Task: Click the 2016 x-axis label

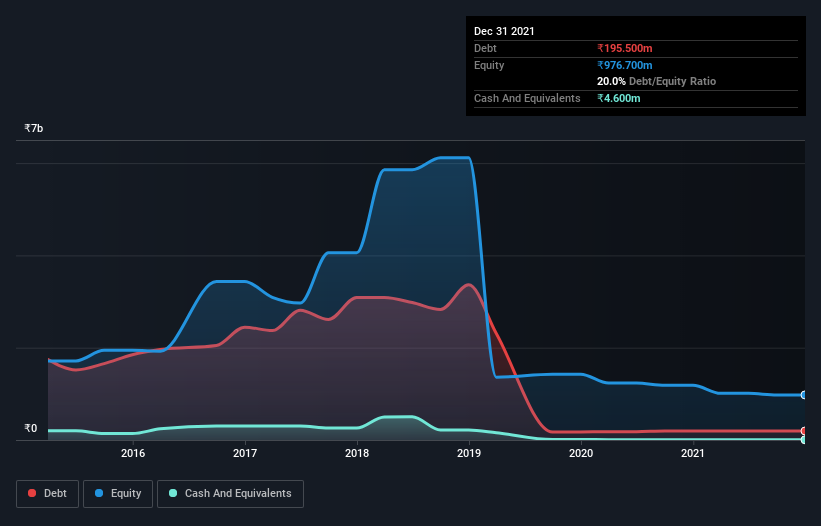Action: tap(133, 453)
